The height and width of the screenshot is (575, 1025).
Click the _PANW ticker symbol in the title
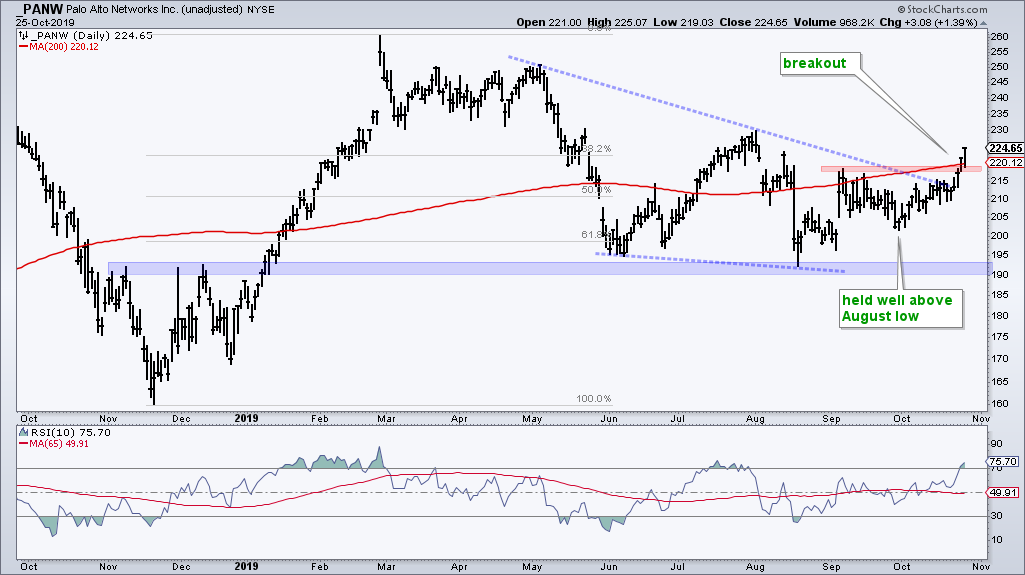click(x=40, y=9)
